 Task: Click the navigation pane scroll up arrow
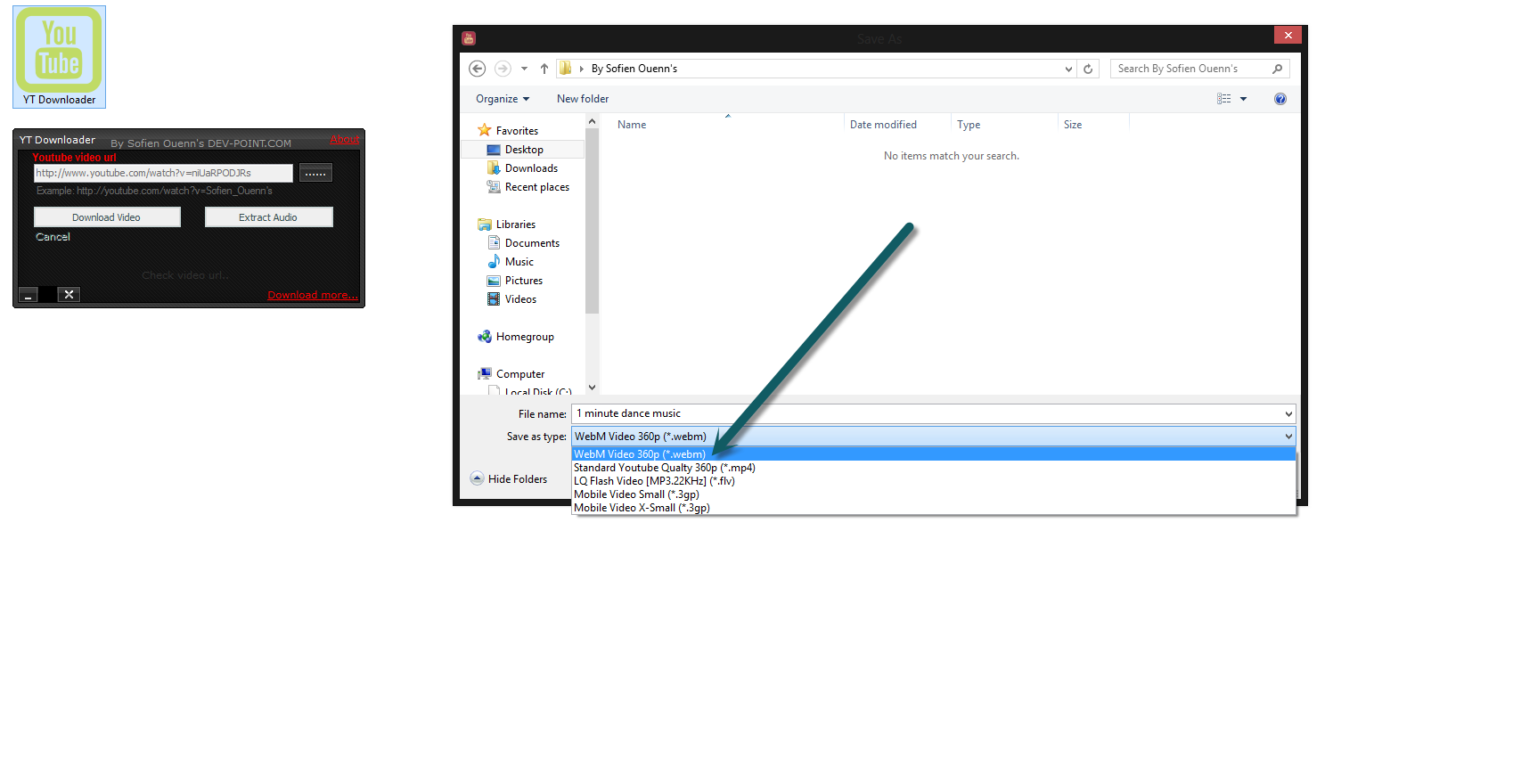tap(592, 121)
